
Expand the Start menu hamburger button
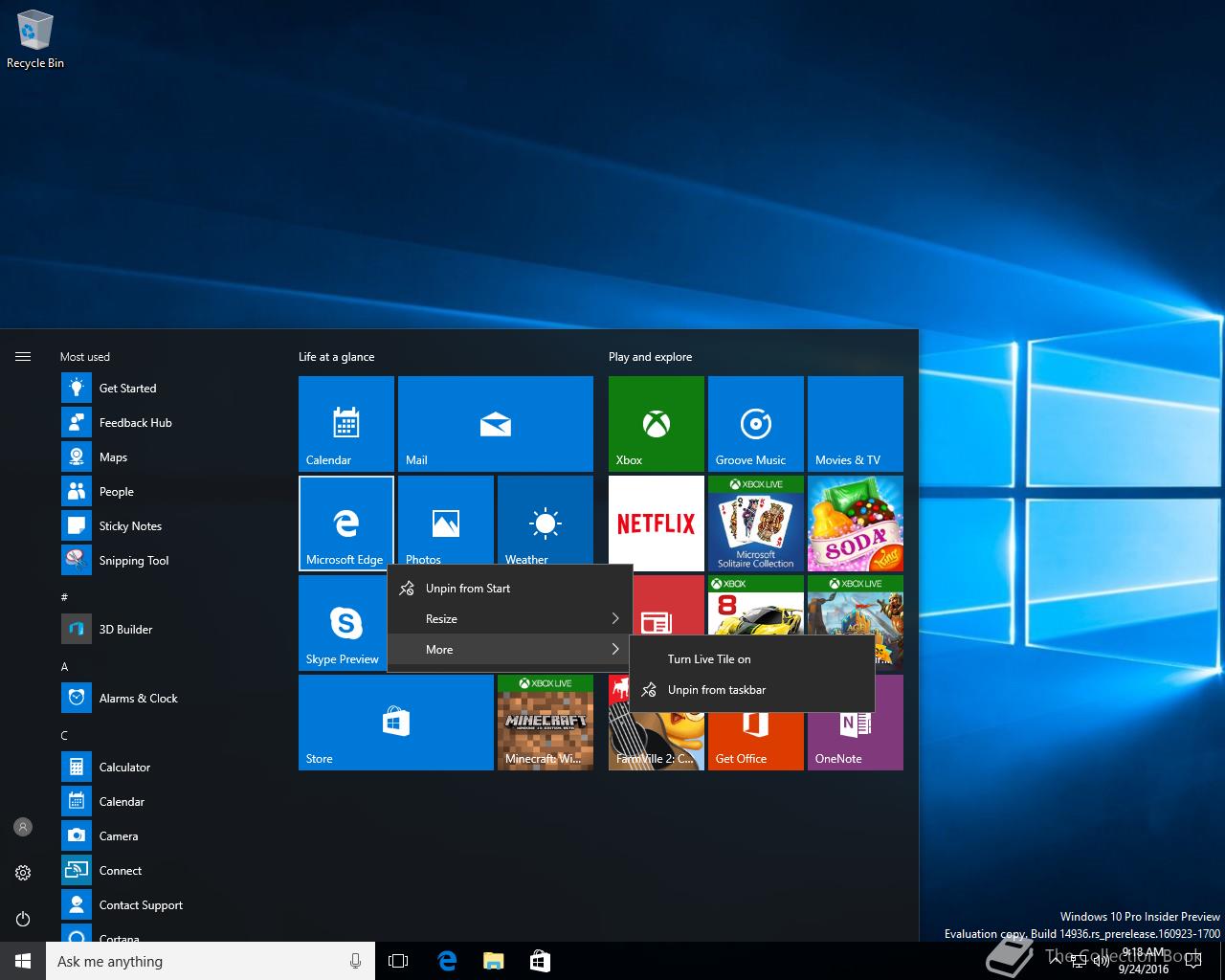click(x=23, y=357)
